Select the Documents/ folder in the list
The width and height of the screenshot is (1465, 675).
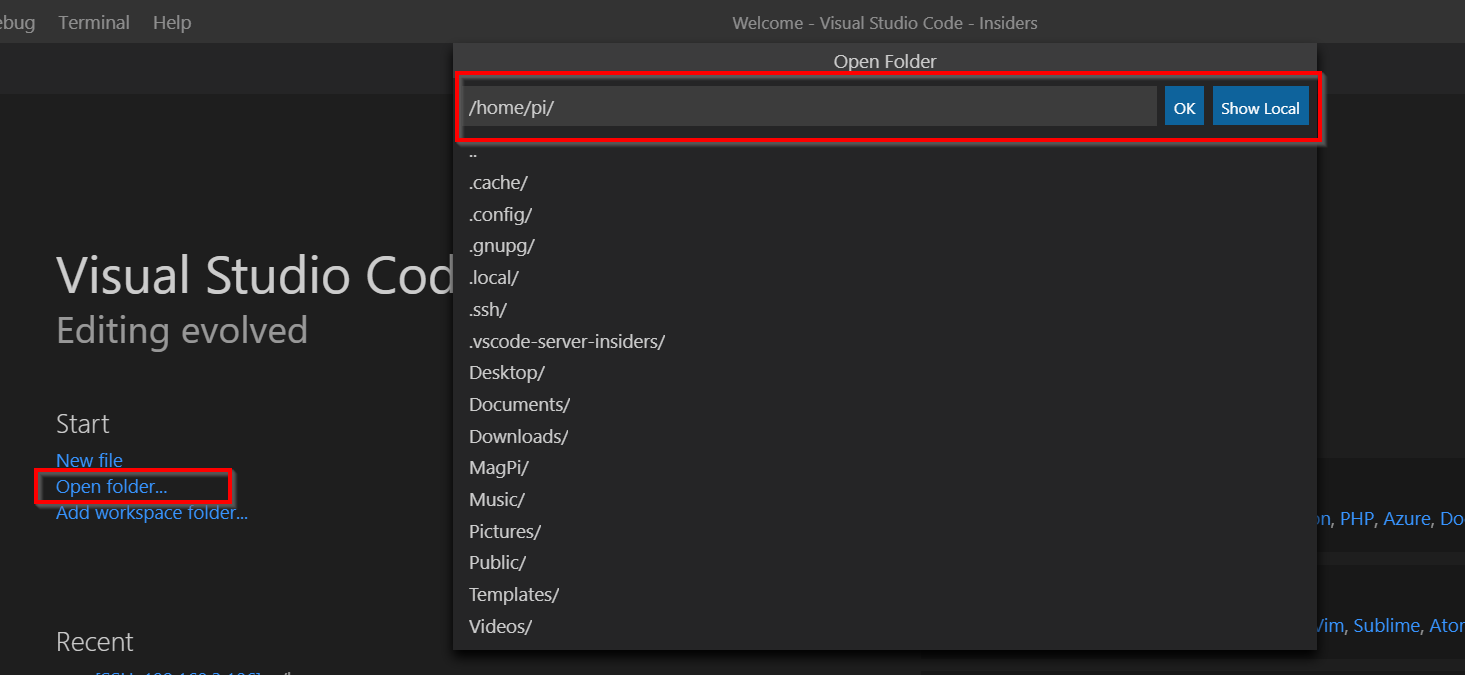(x=519, y=404)
